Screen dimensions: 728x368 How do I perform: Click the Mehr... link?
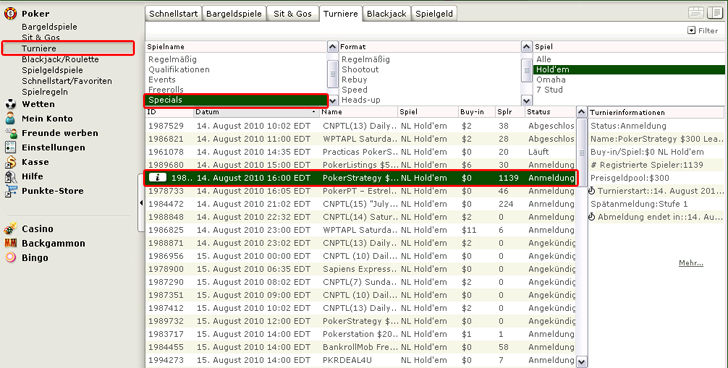tap(691, 263)
